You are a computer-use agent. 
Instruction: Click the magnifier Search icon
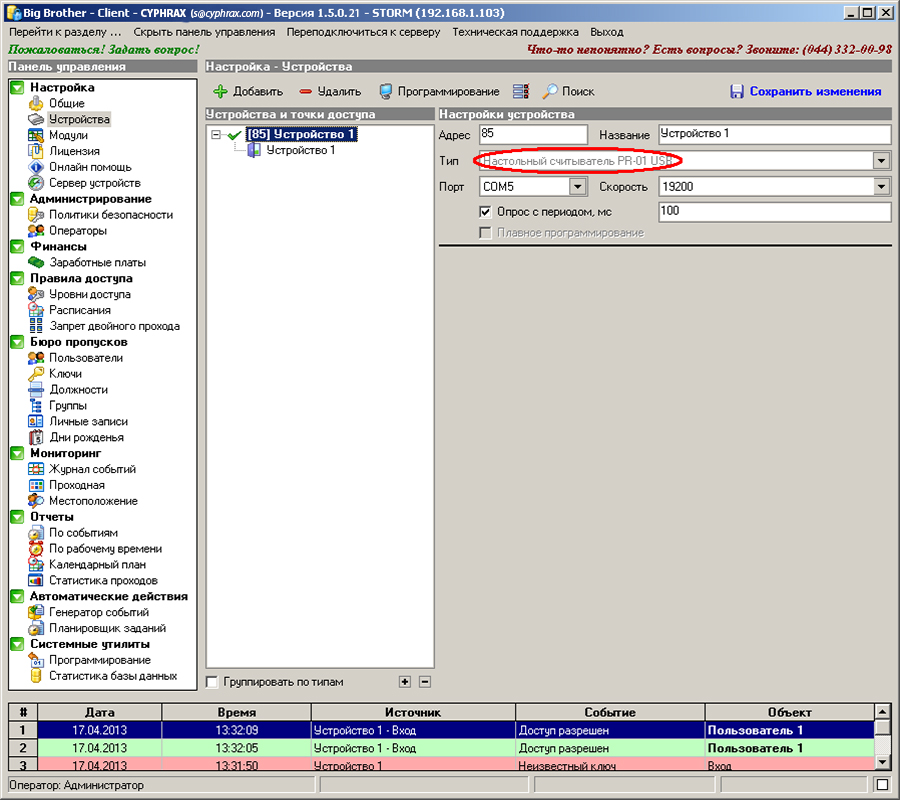click(550, 91)
